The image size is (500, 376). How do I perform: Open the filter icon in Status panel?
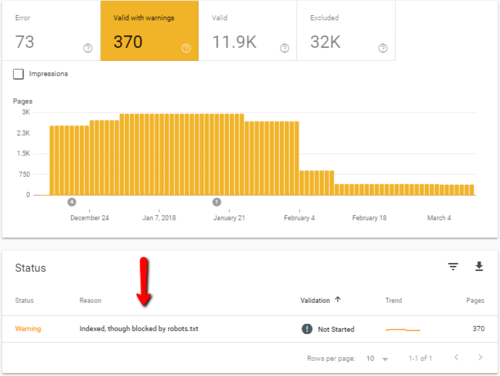tap(453, 266)
